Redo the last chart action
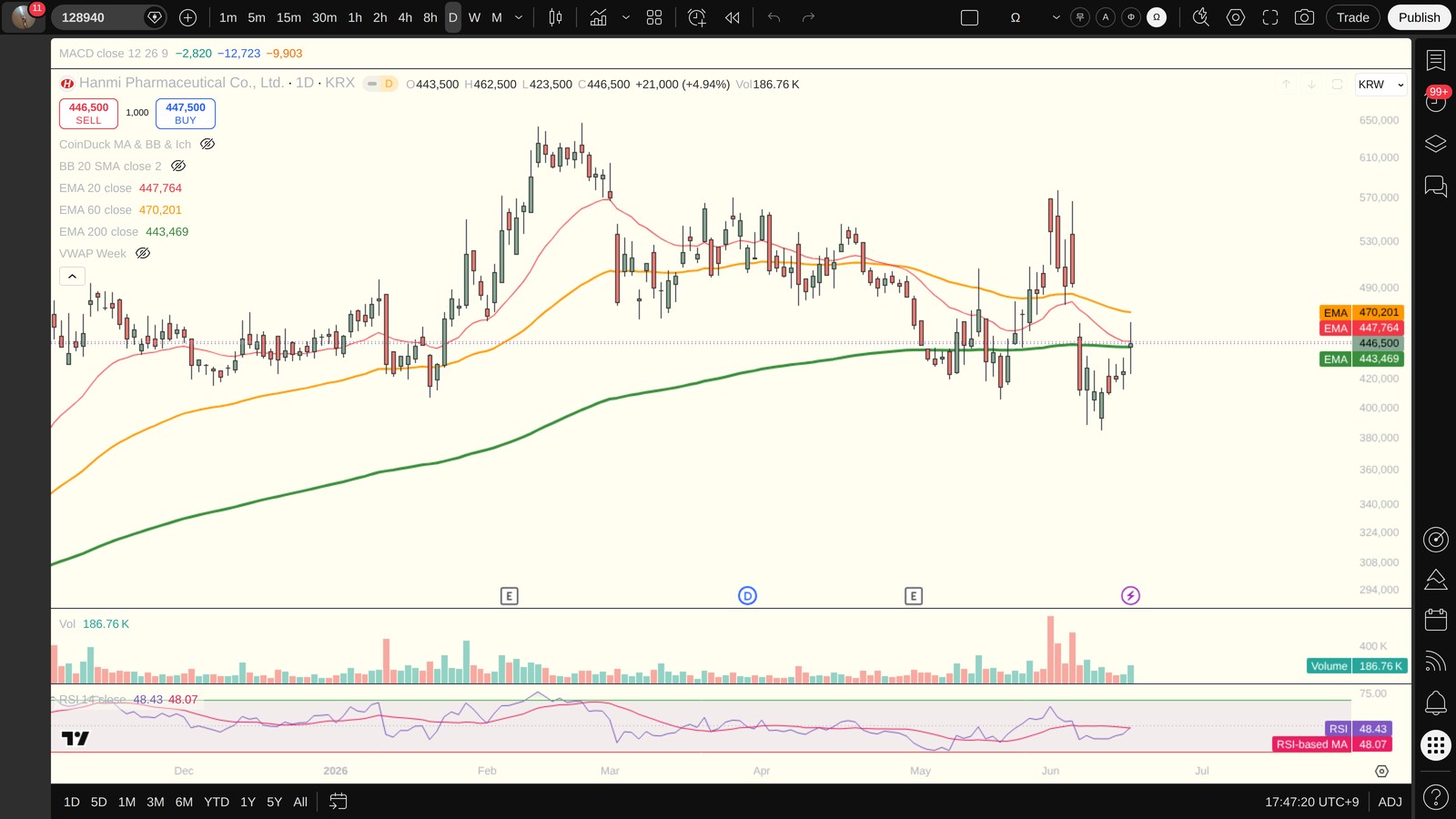Viewport: 1456px width, 819px height. 808,17
